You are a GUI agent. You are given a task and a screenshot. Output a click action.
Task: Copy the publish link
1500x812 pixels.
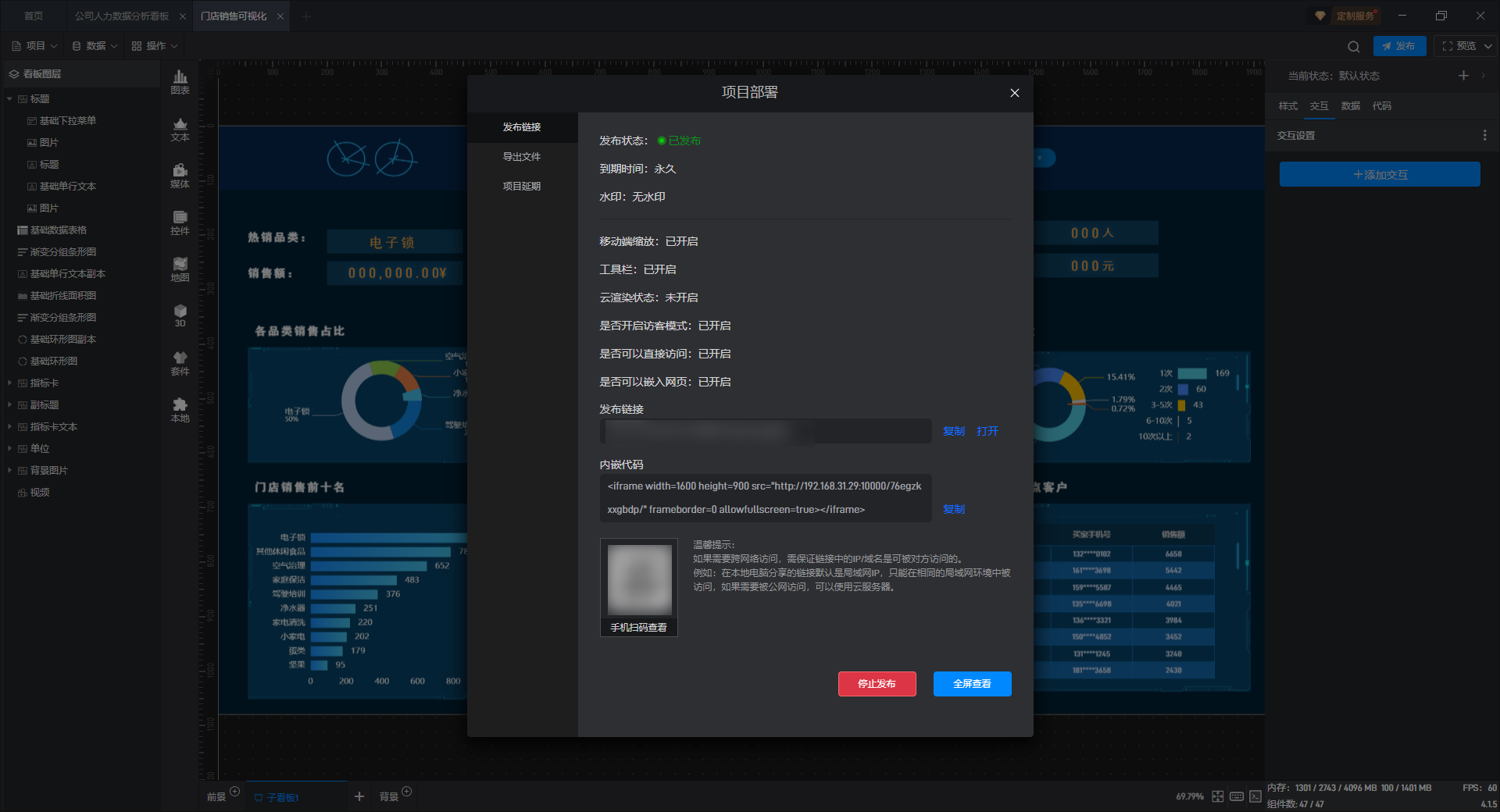pyautogui.click(x=953, y=431)
